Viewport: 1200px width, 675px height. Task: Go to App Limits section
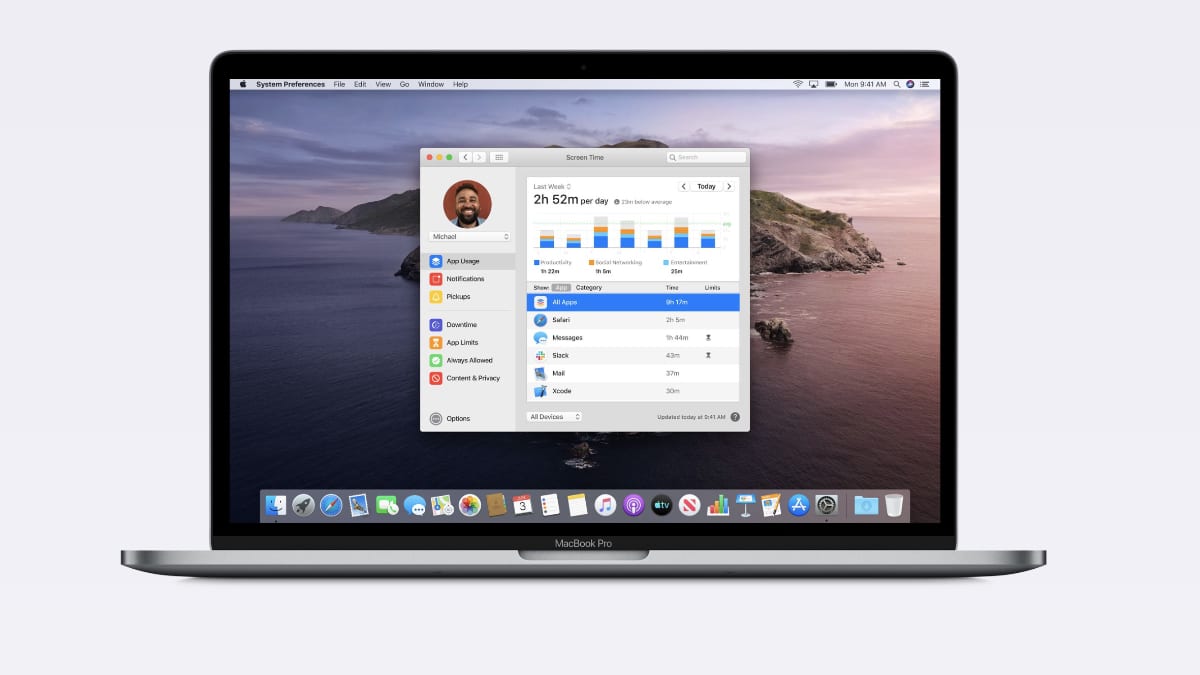point(461,343)
